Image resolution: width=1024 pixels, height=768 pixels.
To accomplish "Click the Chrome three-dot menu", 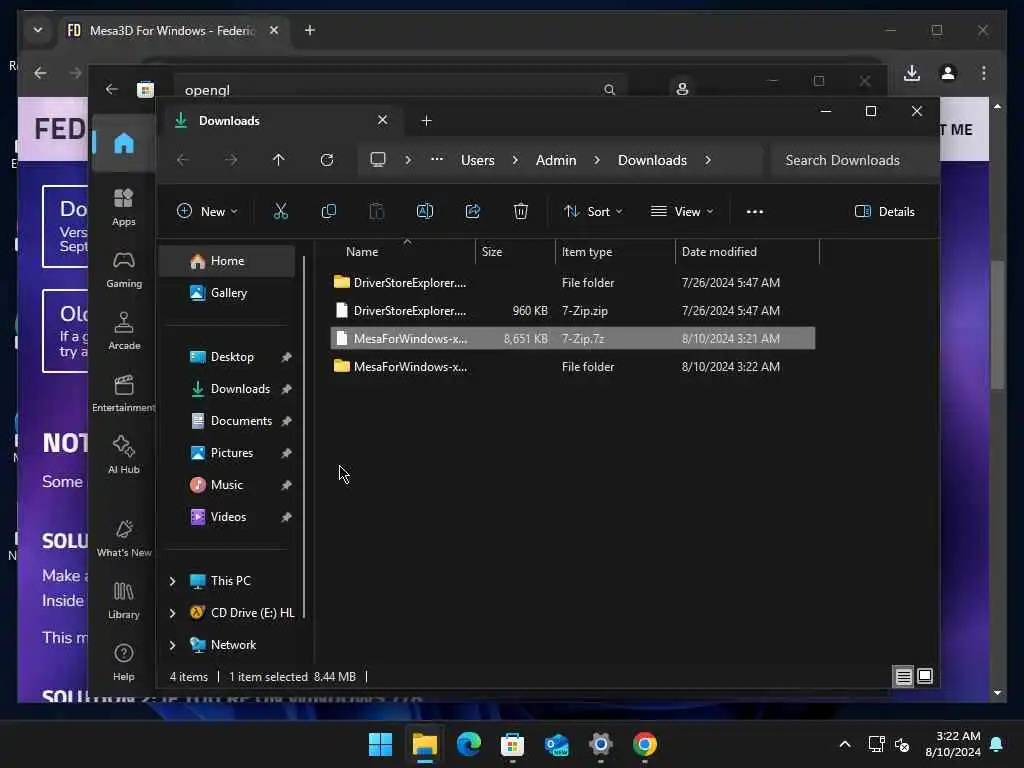I will (x=984, y=73).
